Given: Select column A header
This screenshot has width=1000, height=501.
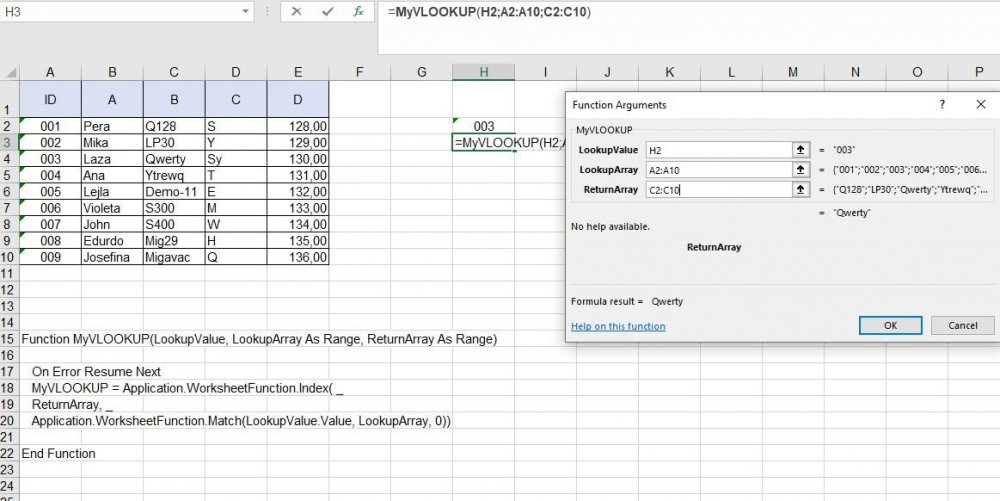Looking at the screenshot, I should pos(50,73).
